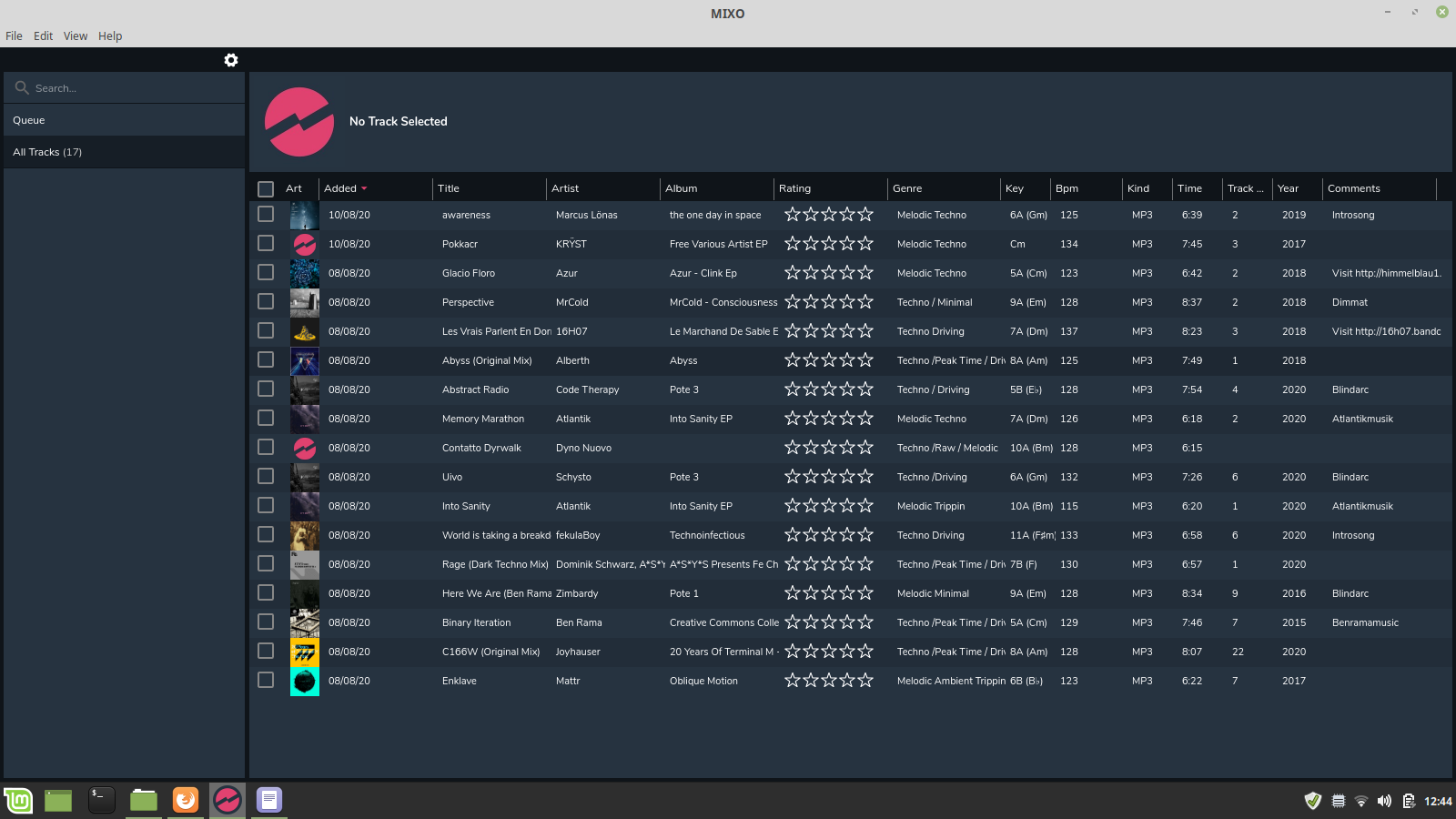Screen dimensions: 1456x819
Task: Click the MIXO logo in the player header
Action: (x=299, y=122)
